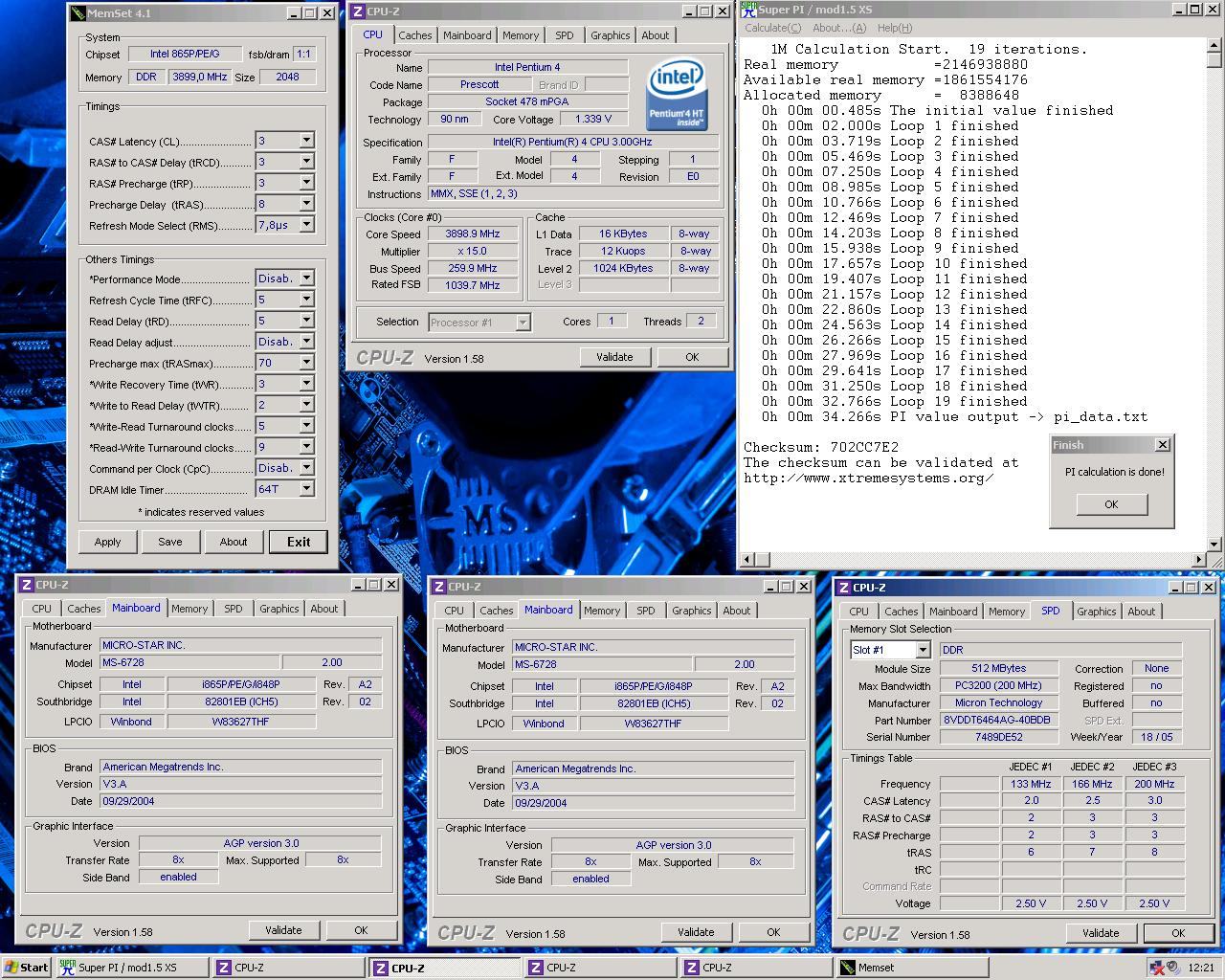Open SPD tab in bottom-left CPU-Z window
Viewport: 1225px width, 980px height.
point(234,609)
